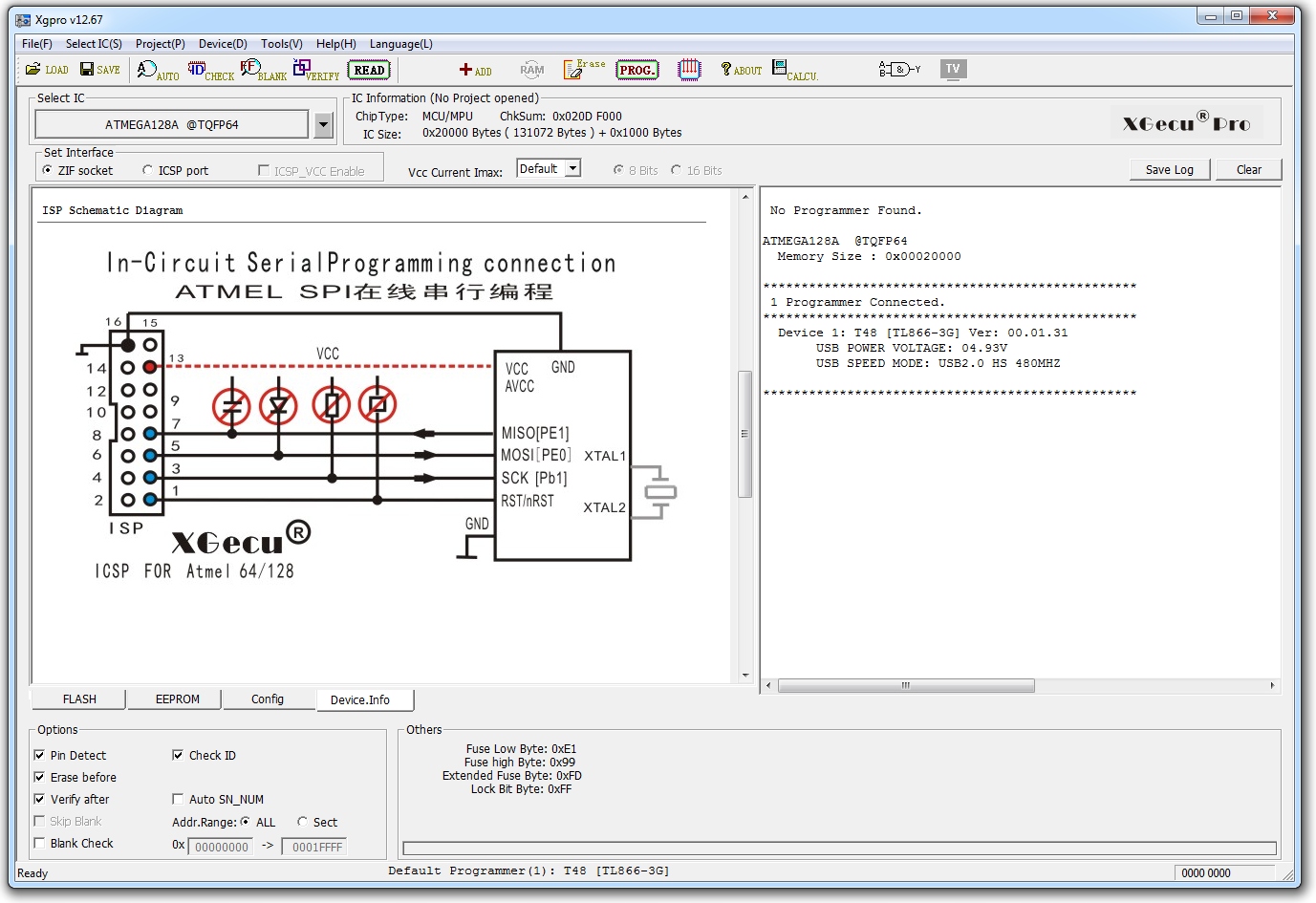Uncheck the Pin Detect option

(x=40, y=755)
